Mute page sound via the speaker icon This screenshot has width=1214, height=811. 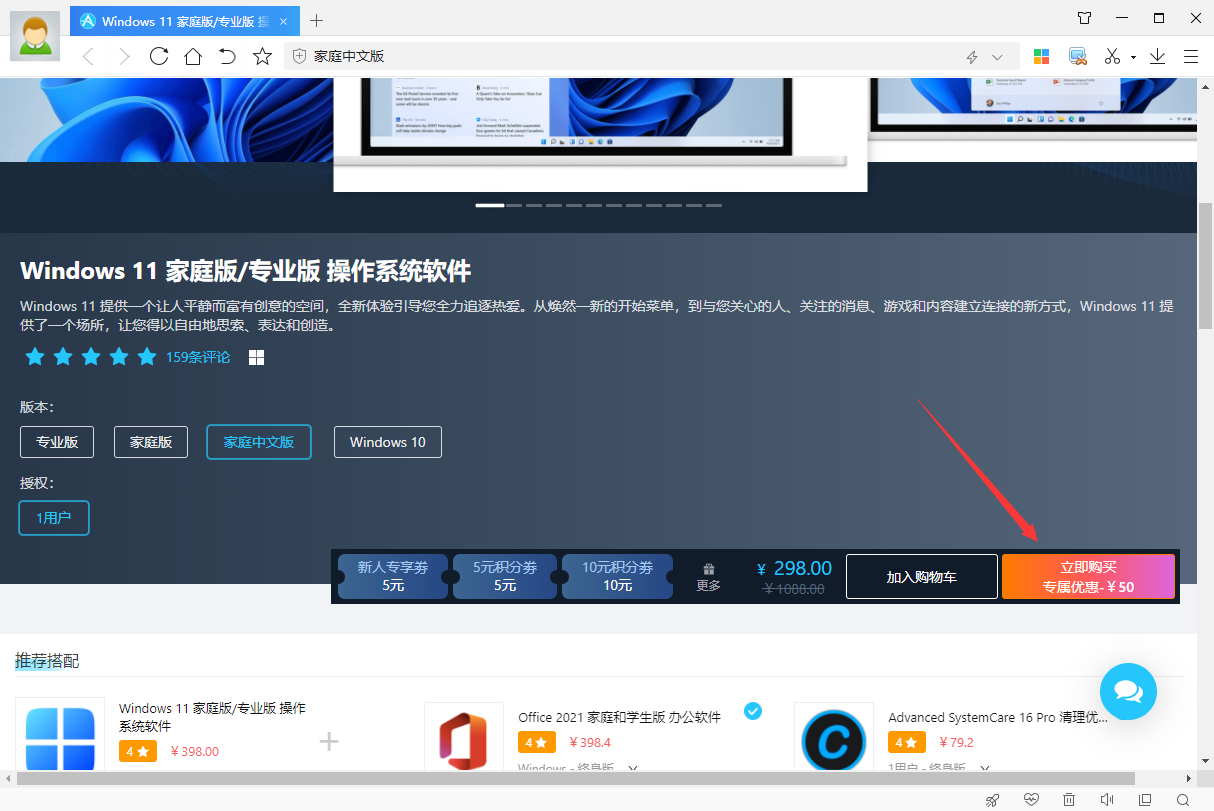pos(1107,800)
